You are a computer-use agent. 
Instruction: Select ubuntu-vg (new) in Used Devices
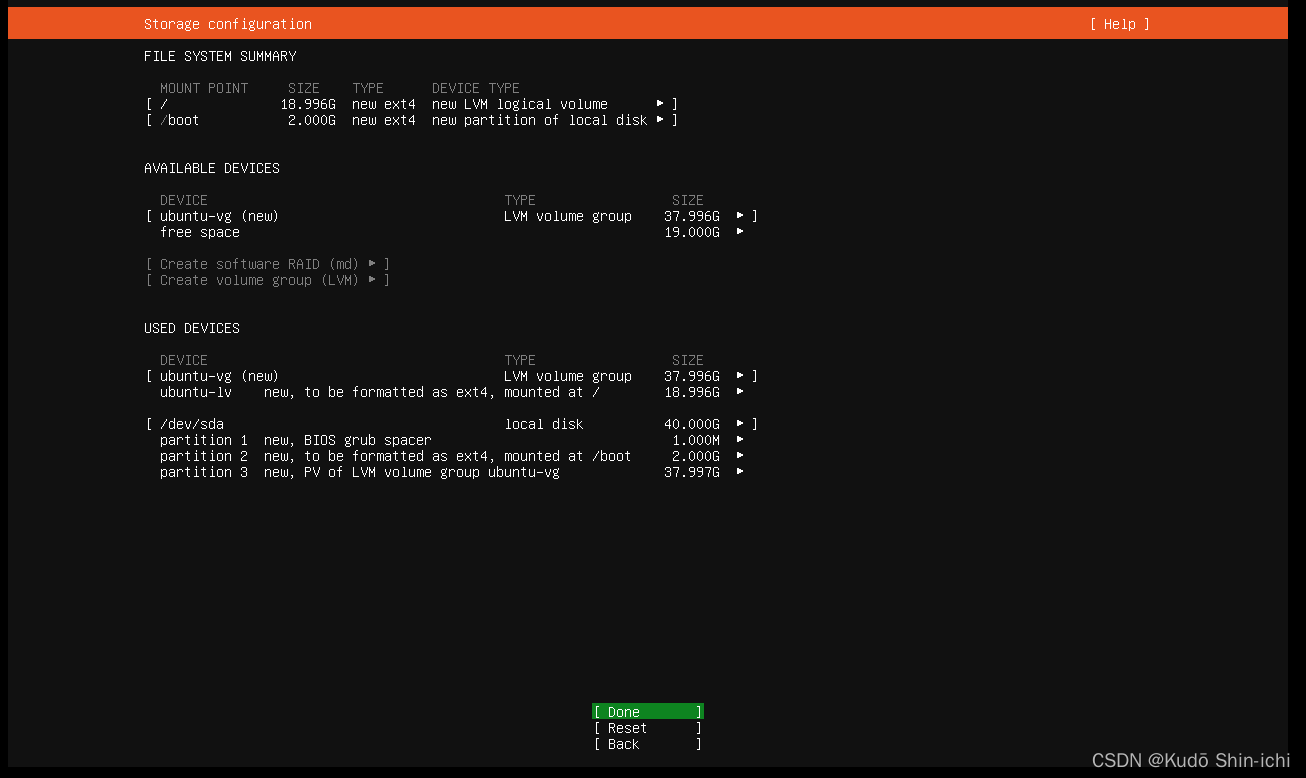tap(452, 376)
